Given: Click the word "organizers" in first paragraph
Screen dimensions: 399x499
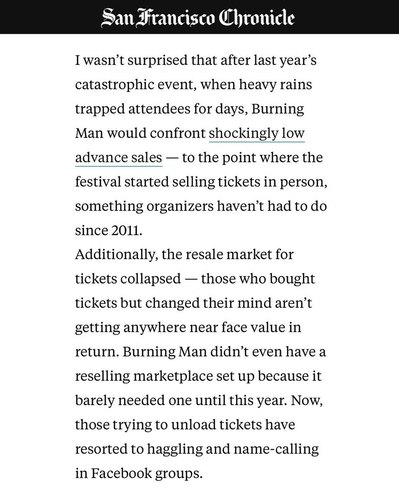Looking at the screenshot, I should pos(180,206).
